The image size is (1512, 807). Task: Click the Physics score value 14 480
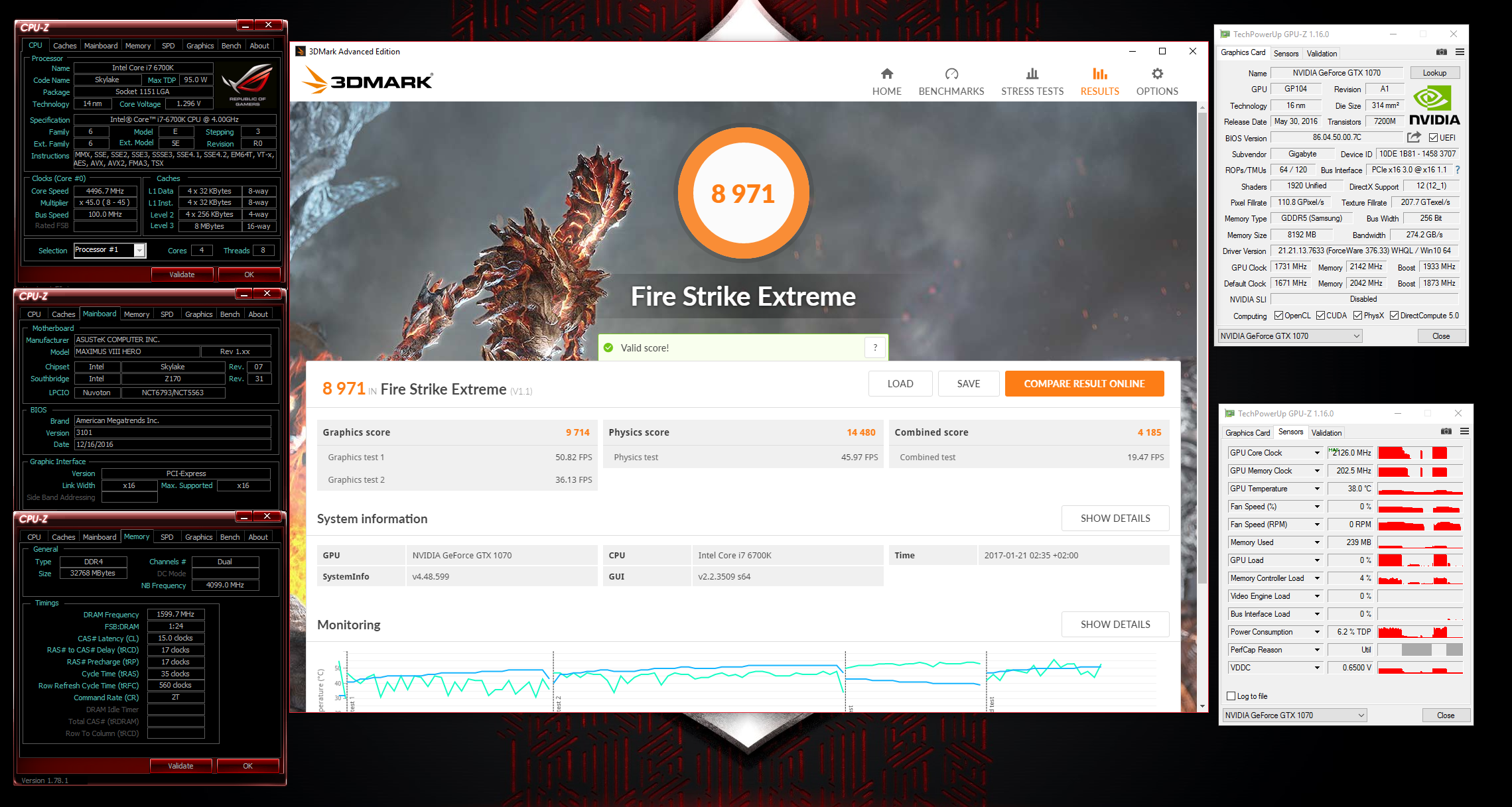click(x=860, y=432)
